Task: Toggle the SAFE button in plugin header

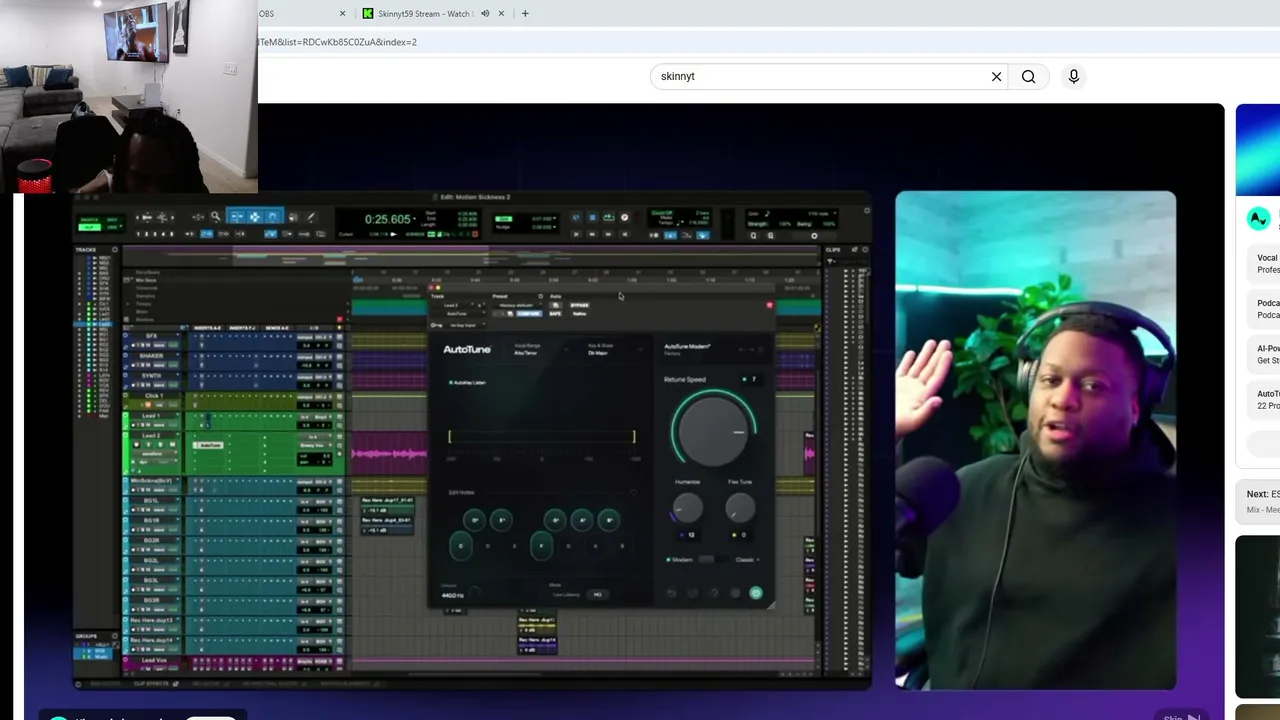Action: click(x=555, y=314)
